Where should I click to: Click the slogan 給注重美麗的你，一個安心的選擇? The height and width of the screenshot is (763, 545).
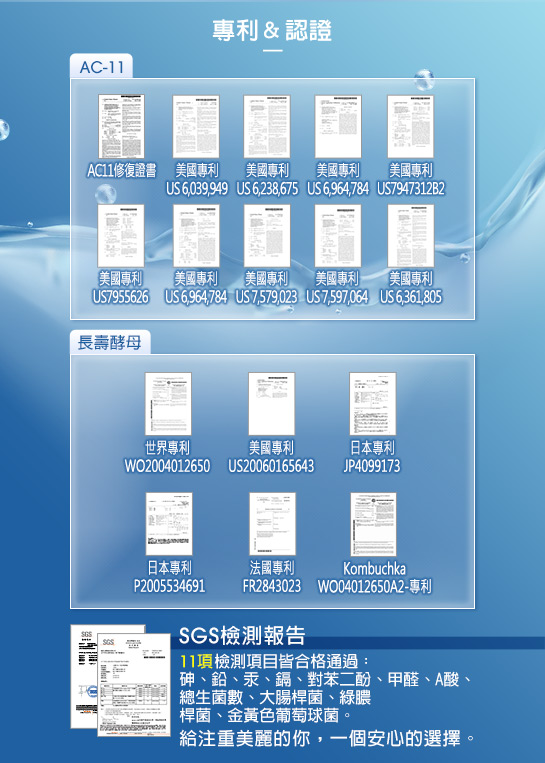[x=326, y=738]
